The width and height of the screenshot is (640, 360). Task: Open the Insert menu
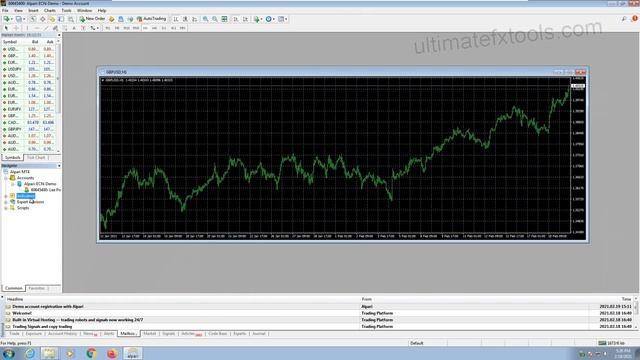tap(33, 11)
